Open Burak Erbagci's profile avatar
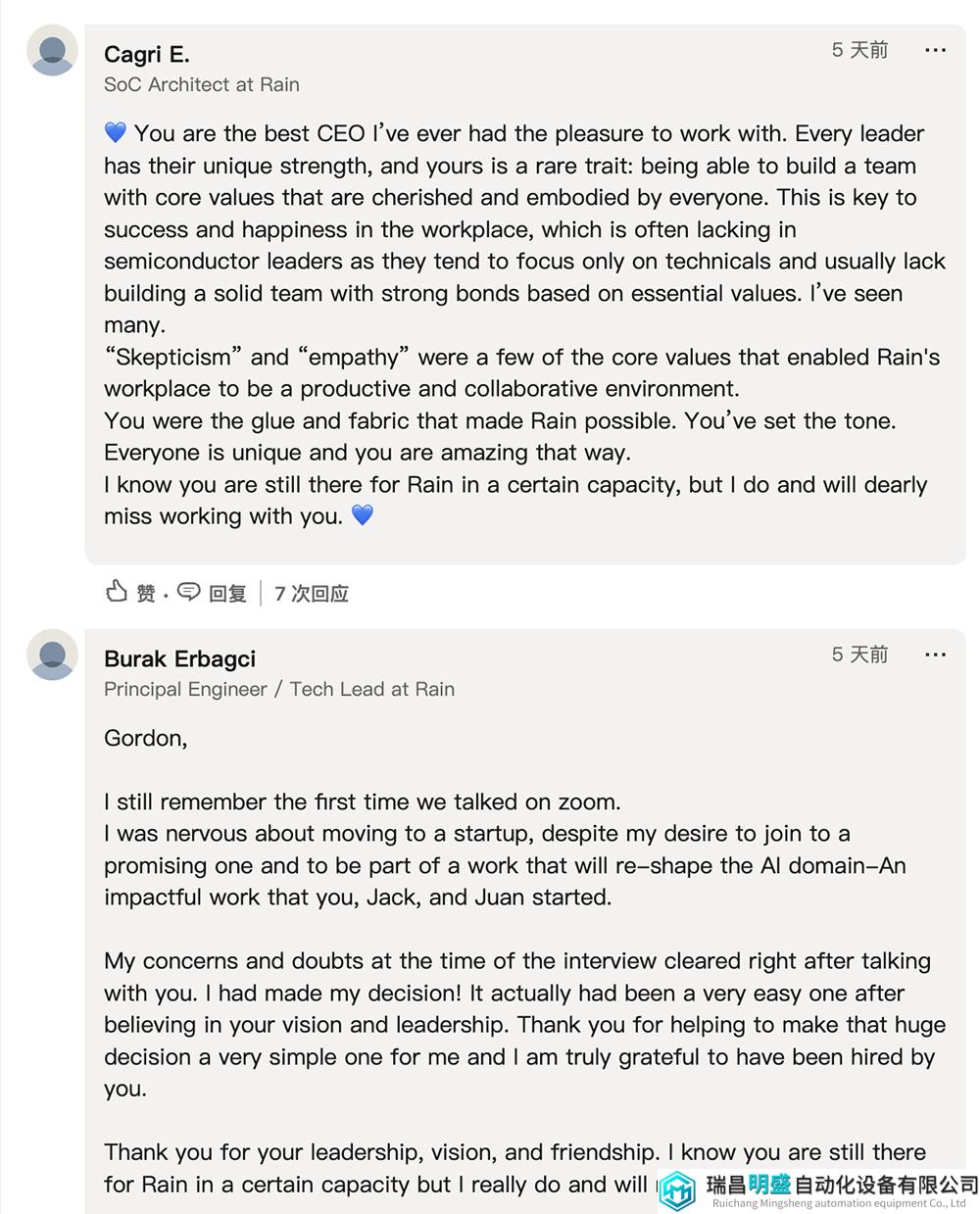This screenshot has height=1214, width=980. click(52, 655)
